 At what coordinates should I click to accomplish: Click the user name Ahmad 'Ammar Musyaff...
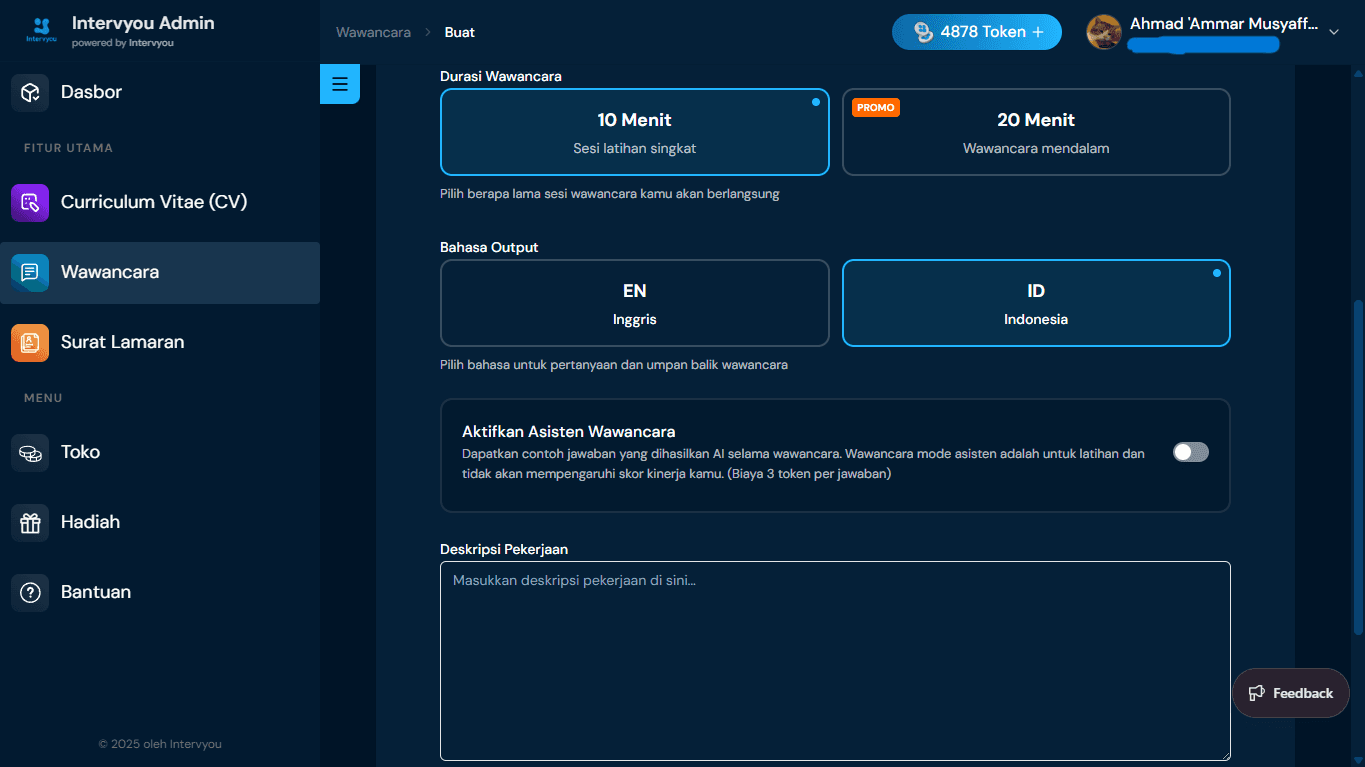[x=1224, y=24]
